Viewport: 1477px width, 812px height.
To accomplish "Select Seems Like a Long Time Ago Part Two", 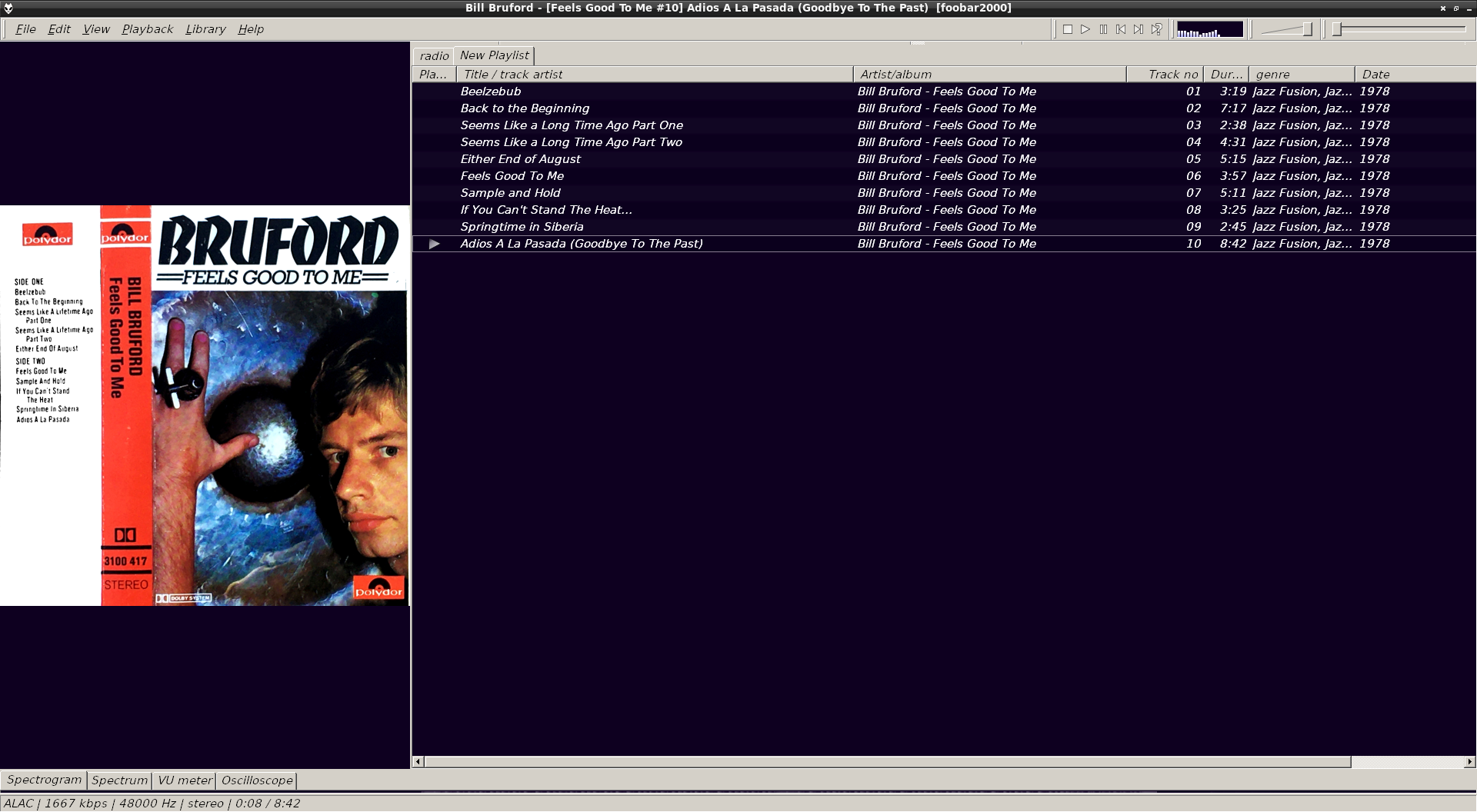I will (x=944, y=142).
